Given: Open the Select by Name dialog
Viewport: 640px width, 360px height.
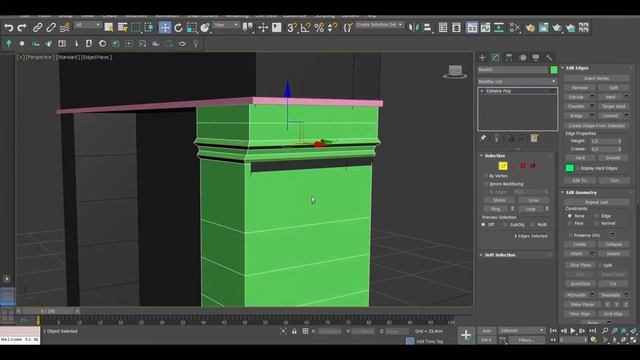Looking at the screenshot, I should (122, 28).
